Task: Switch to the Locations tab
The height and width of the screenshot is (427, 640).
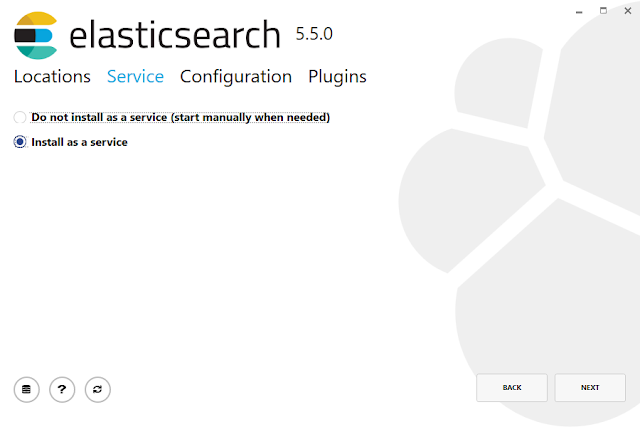Action: [52, 76]
